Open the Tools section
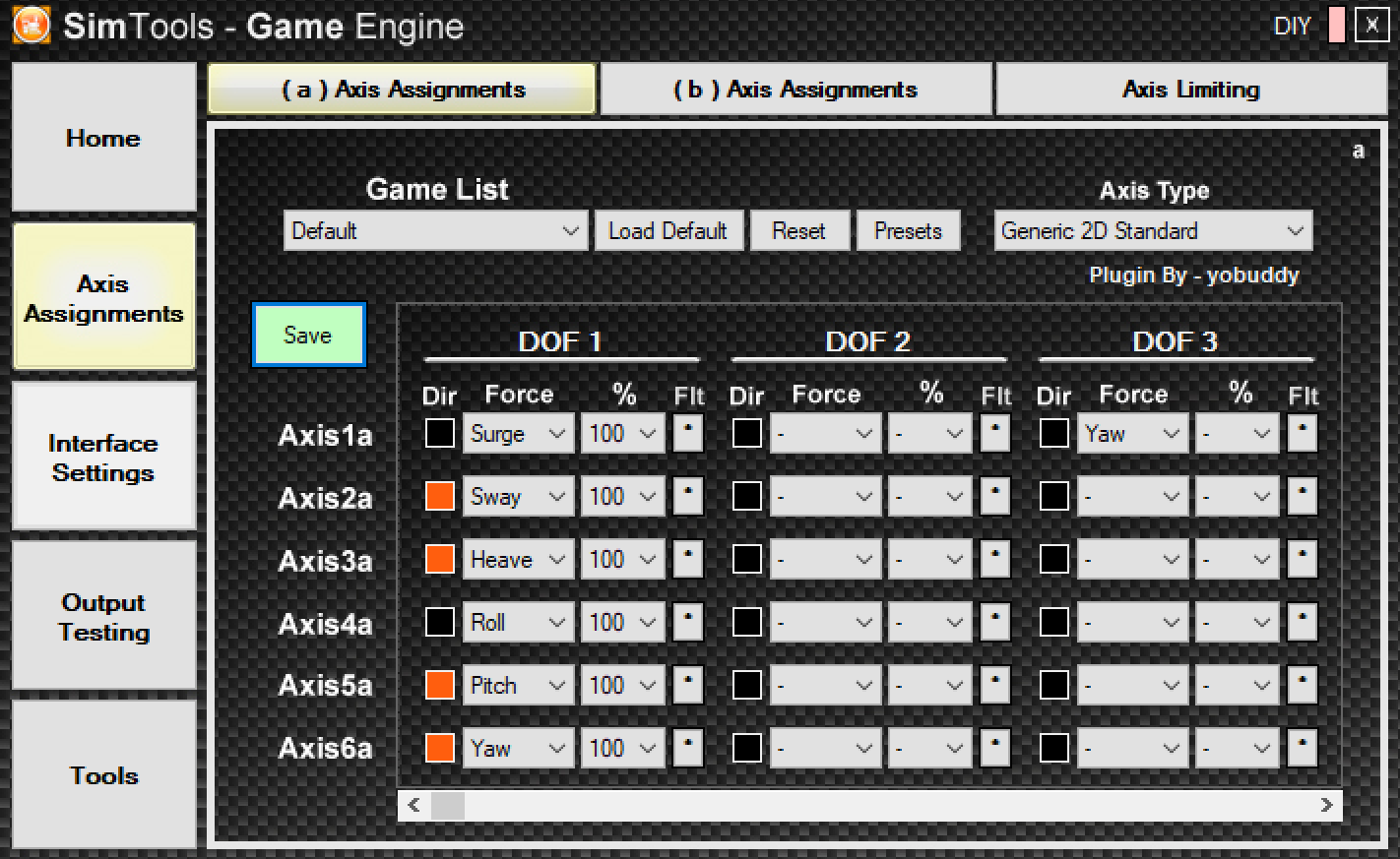This screenshot has width=1400, height=859. click(x=103, y=775)
